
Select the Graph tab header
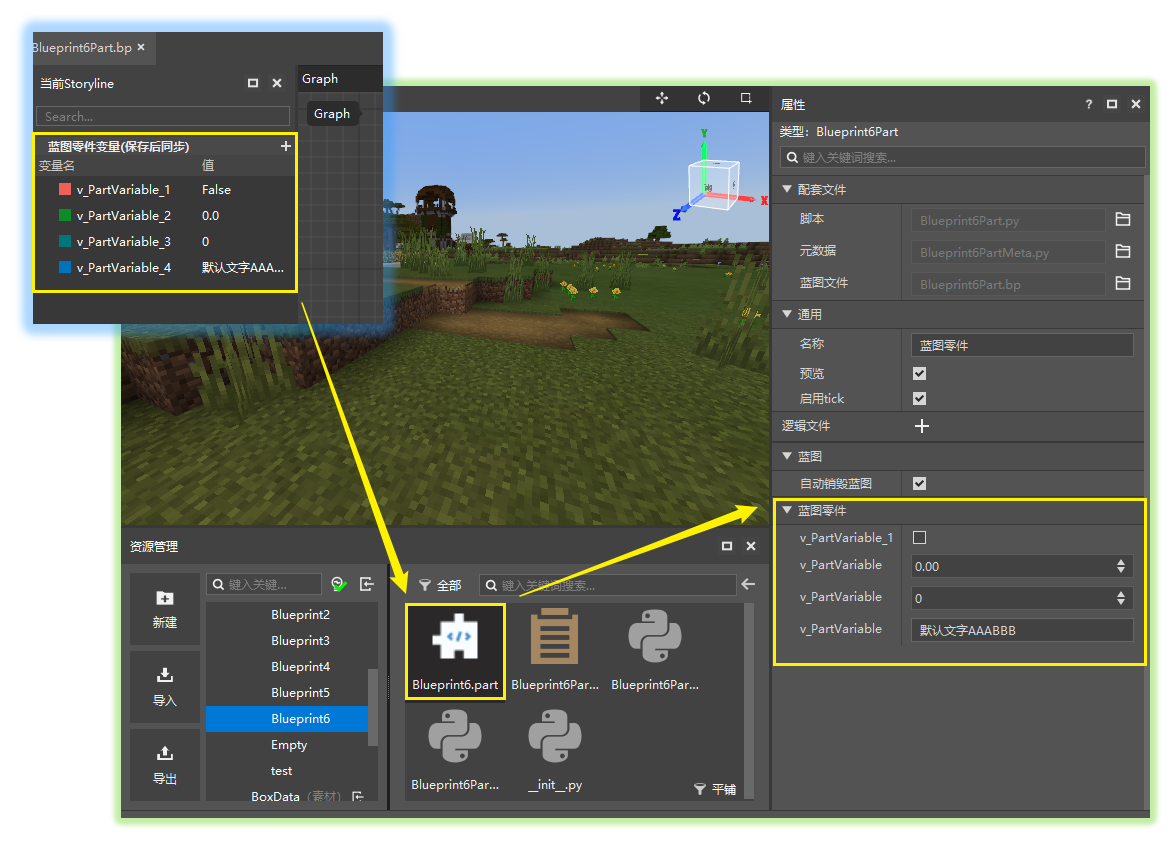pos(320,79)
